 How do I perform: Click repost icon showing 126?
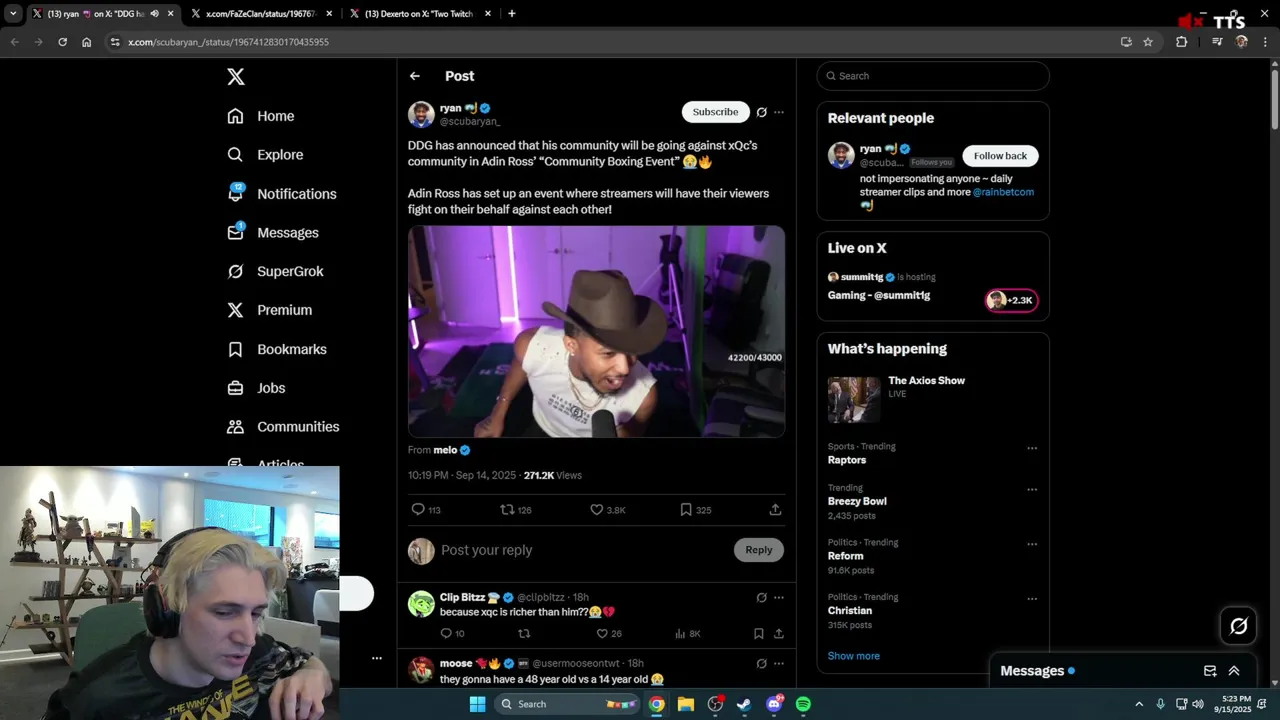point(515,510)
